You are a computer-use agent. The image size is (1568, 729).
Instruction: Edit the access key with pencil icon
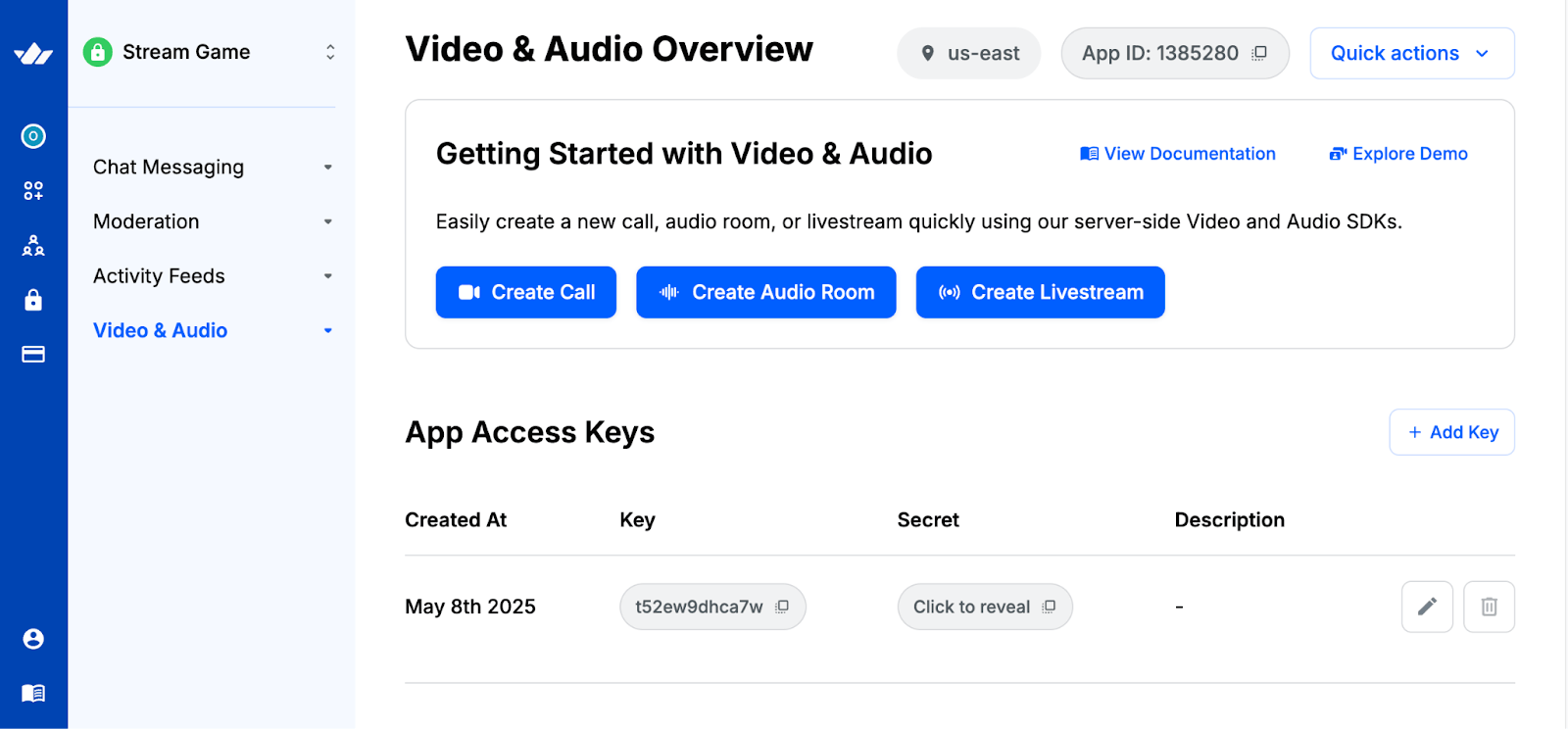(x=1427, y=607)
